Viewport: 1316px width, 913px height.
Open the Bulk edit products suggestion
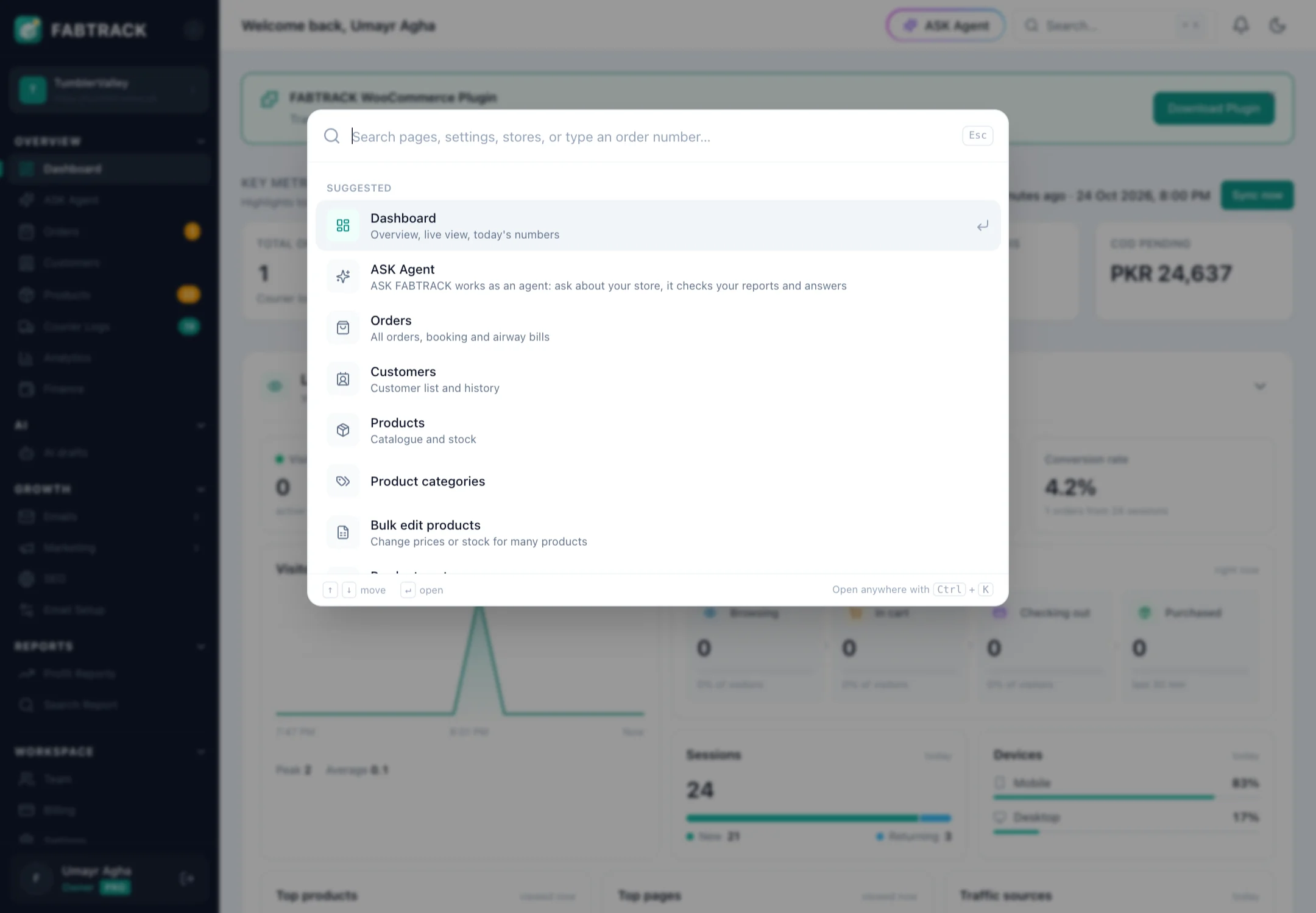click(x=658, y=532)
